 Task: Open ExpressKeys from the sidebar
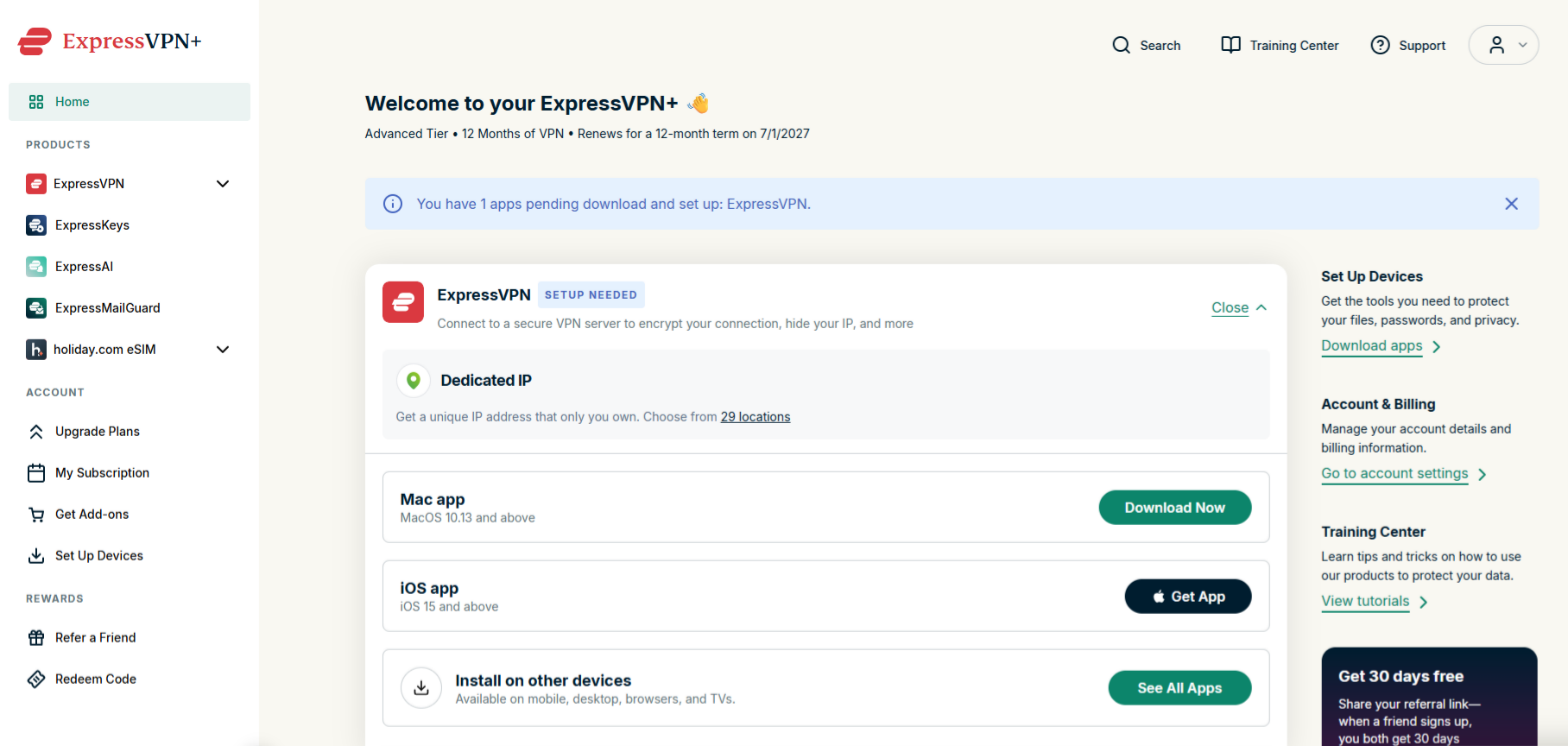pyautogui.click(x=92, y=225)
